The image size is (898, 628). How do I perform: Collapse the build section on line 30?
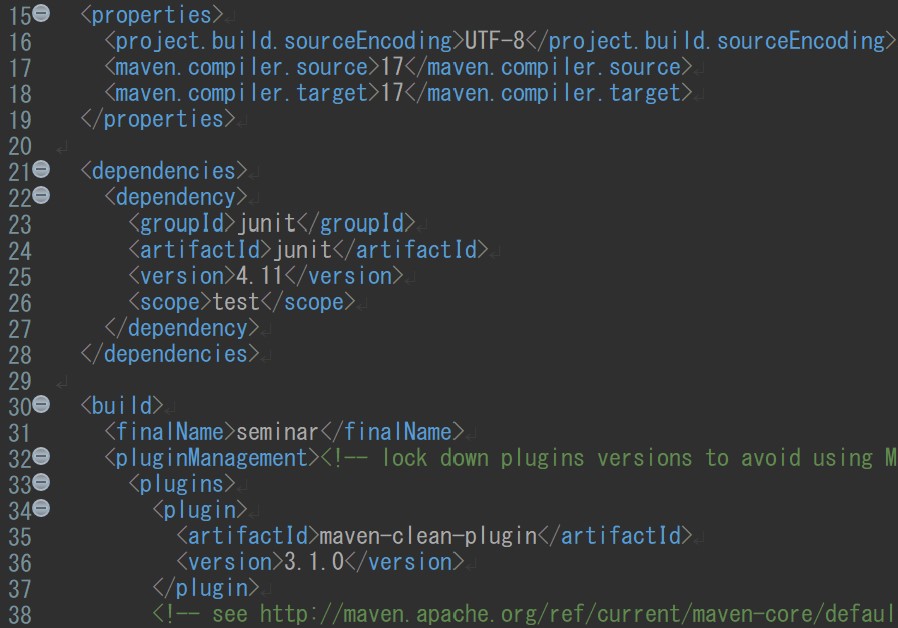tap(41, 404)
